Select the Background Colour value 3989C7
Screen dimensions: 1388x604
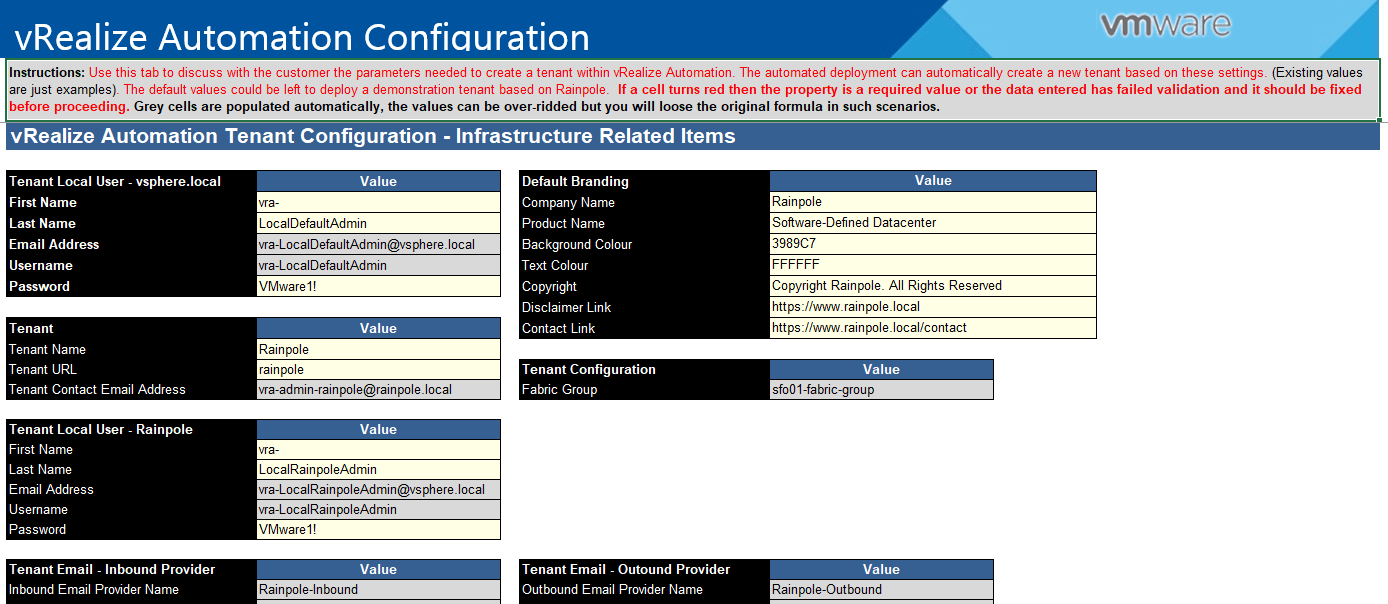[x=933, y=244]
